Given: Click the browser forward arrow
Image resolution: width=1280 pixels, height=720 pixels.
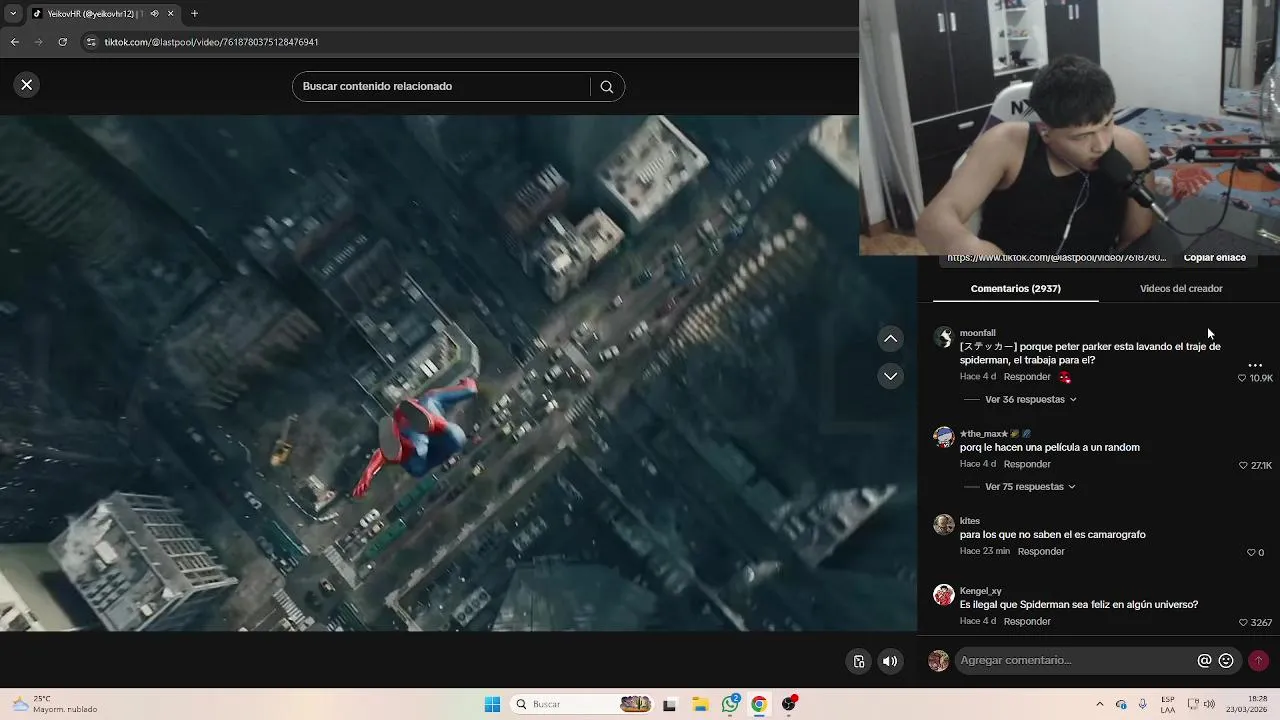Looking at the screenshot, I should pos(38,42).
